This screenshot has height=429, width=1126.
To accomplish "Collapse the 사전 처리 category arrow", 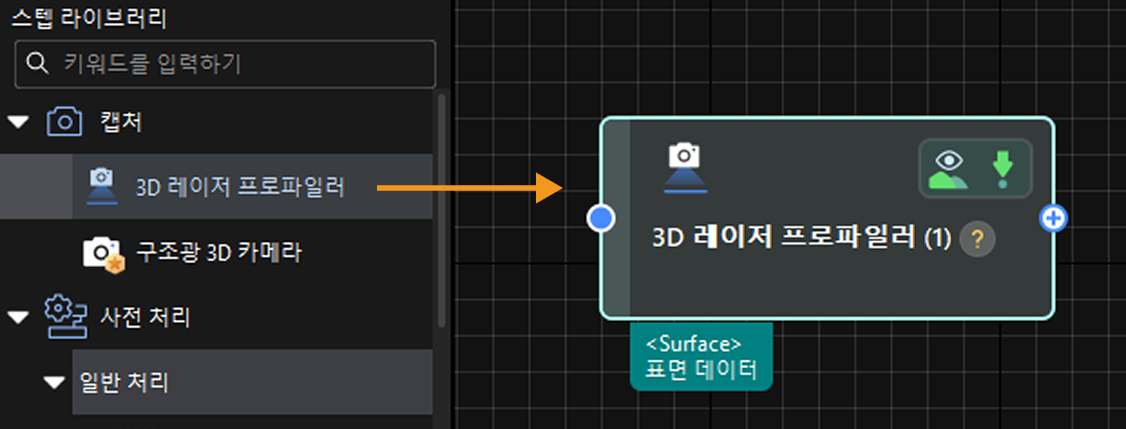I will pos(19,317).
